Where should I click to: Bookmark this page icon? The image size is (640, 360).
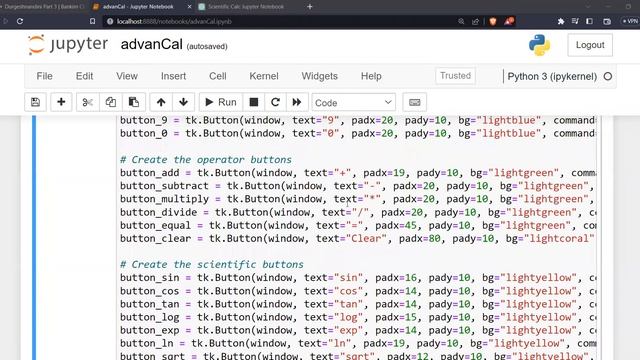point(93,21)
